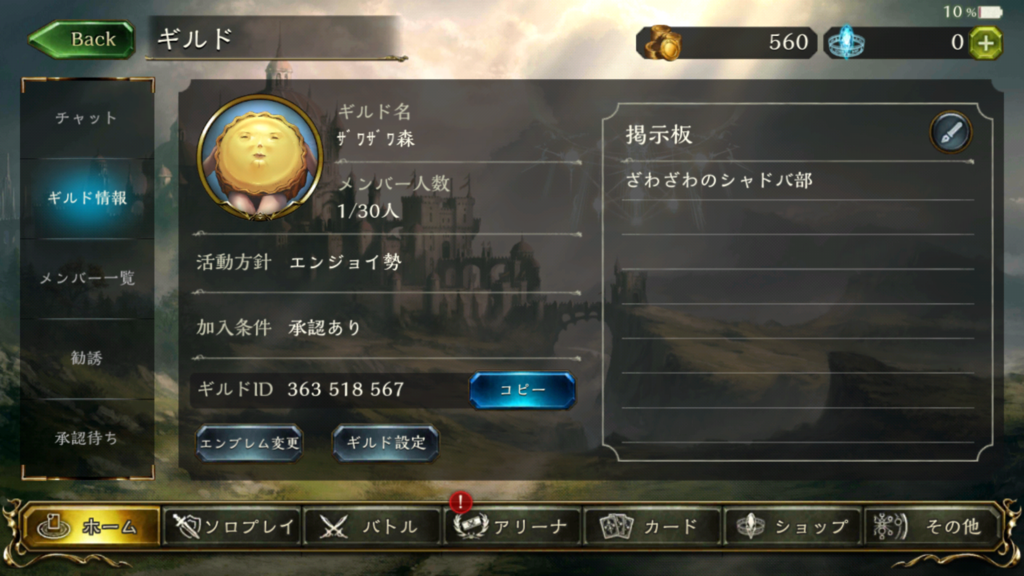This screenshot has width=1024, height=576.
Task: Click the blue crystal currency icon
Action: [846, 43]
